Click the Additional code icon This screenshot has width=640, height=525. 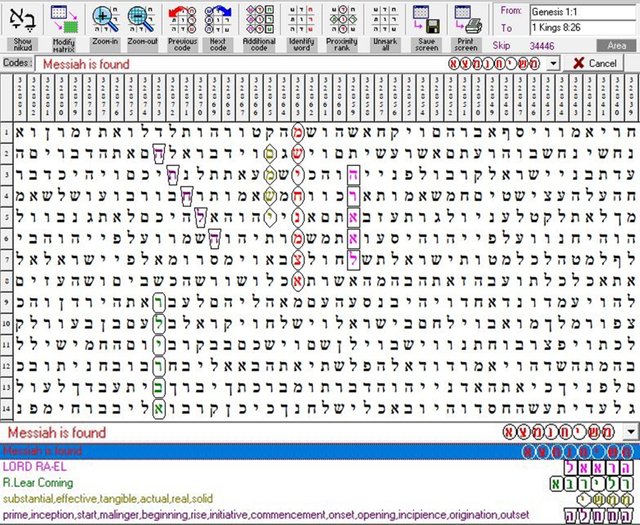tap(259, 20)
